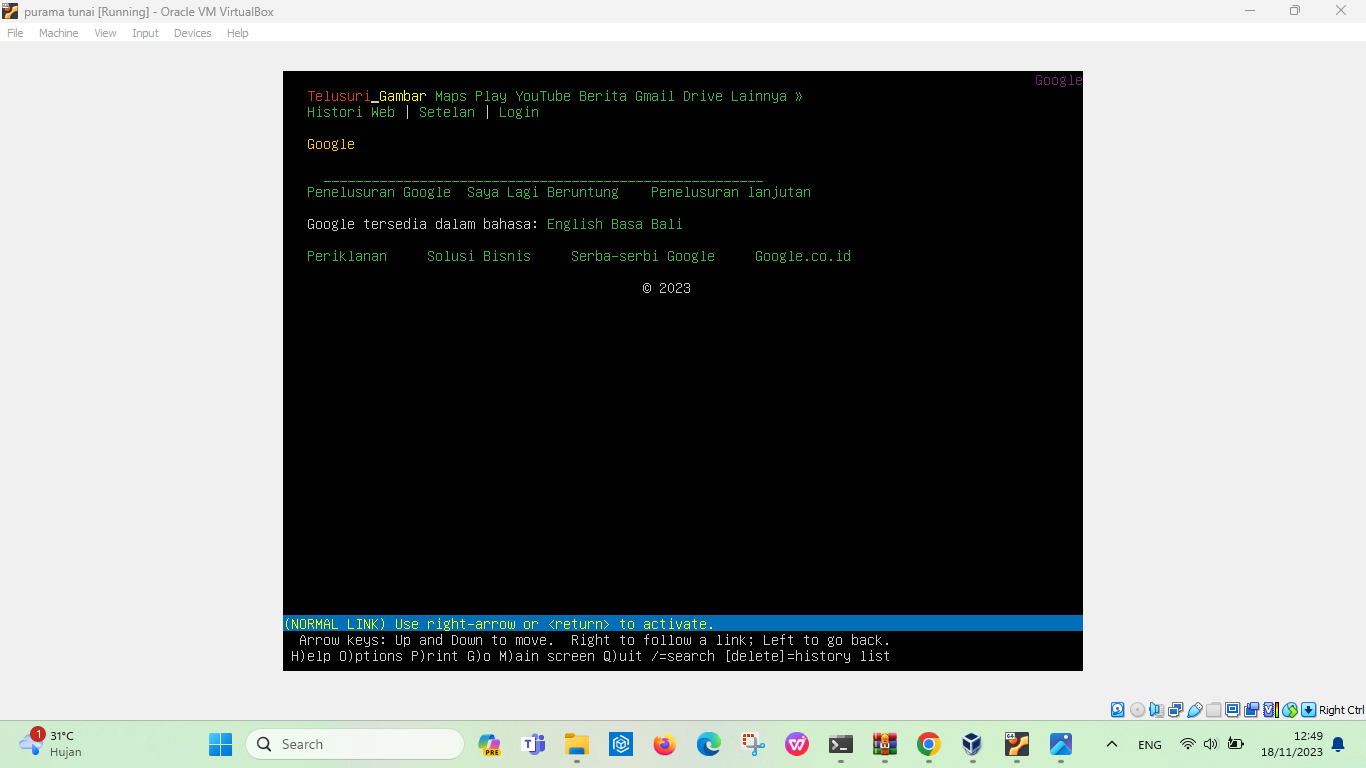Image resolution: width=1366 pixels, height=768 pixels.
Task: Open the Devices menu
Action: pos(192,33)
